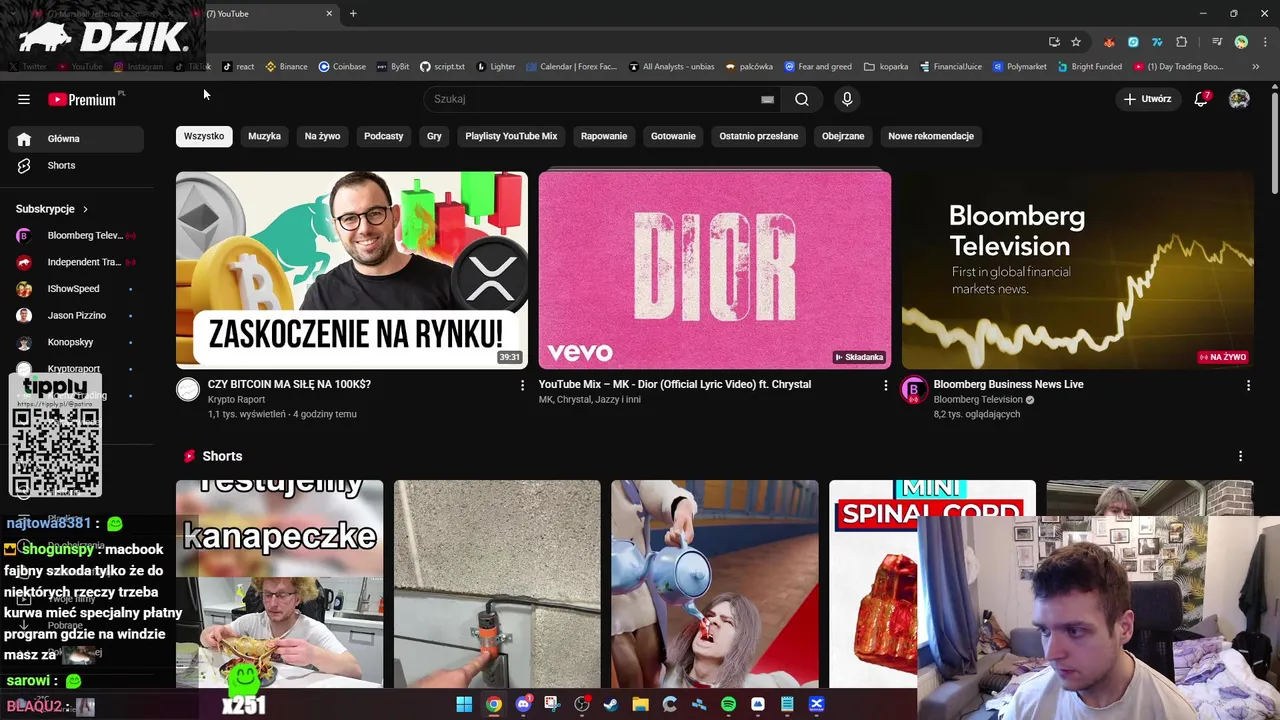Open the koparka bookmark folder
The width and height of the screenshot is (1280, 720).
886,67
